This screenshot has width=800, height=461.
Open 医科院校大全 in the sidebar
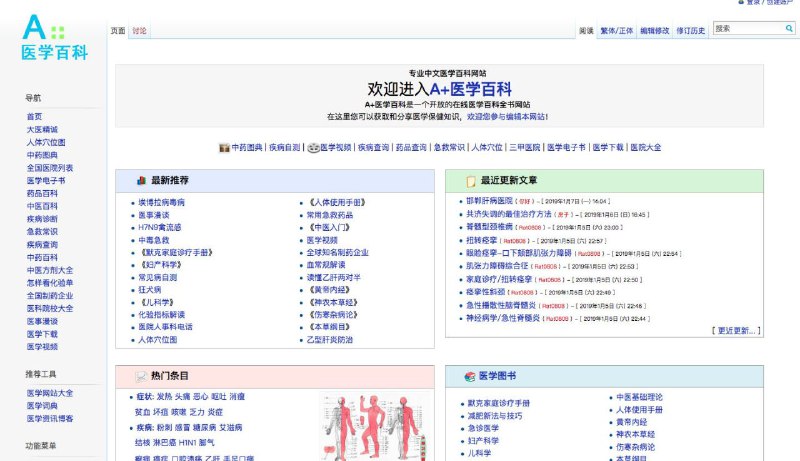pos(49,309)
